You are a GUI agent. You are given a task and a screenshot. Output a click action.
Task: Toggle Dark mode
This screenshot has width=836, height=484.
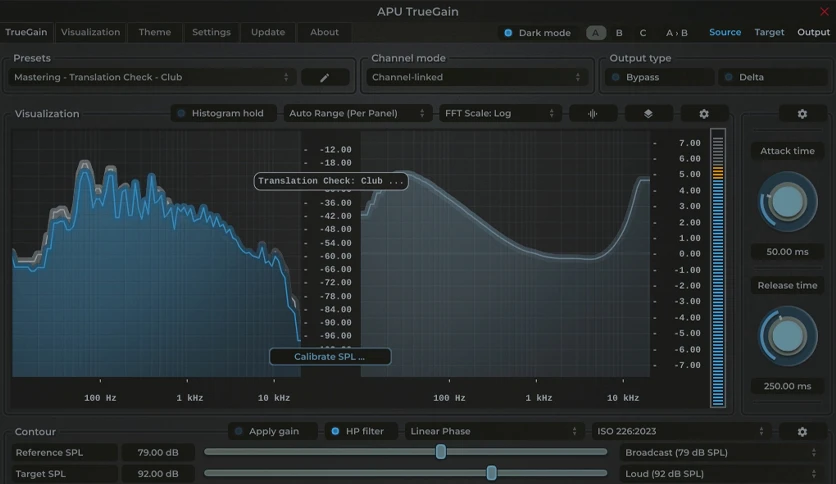pyautogui.click(x=538, y=33)
